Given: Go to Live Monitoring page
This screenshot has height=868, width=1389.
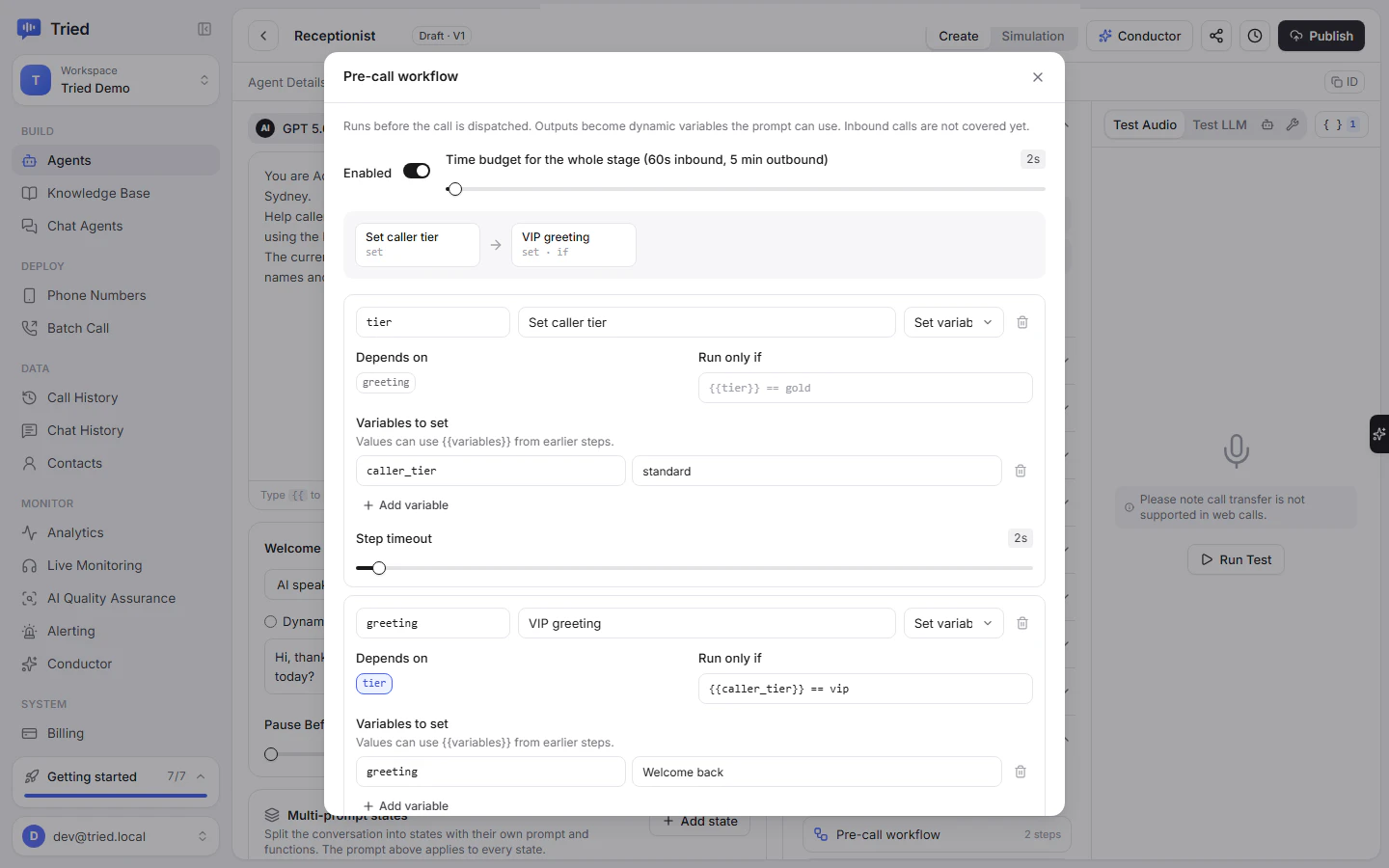Looking at the screenshot, I should click(116, 565).
